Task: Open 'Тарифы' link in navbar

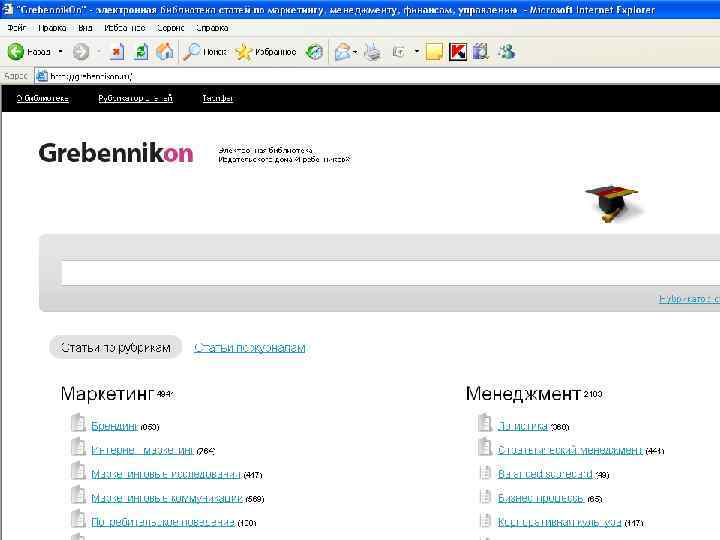Action: coord(218,98)
